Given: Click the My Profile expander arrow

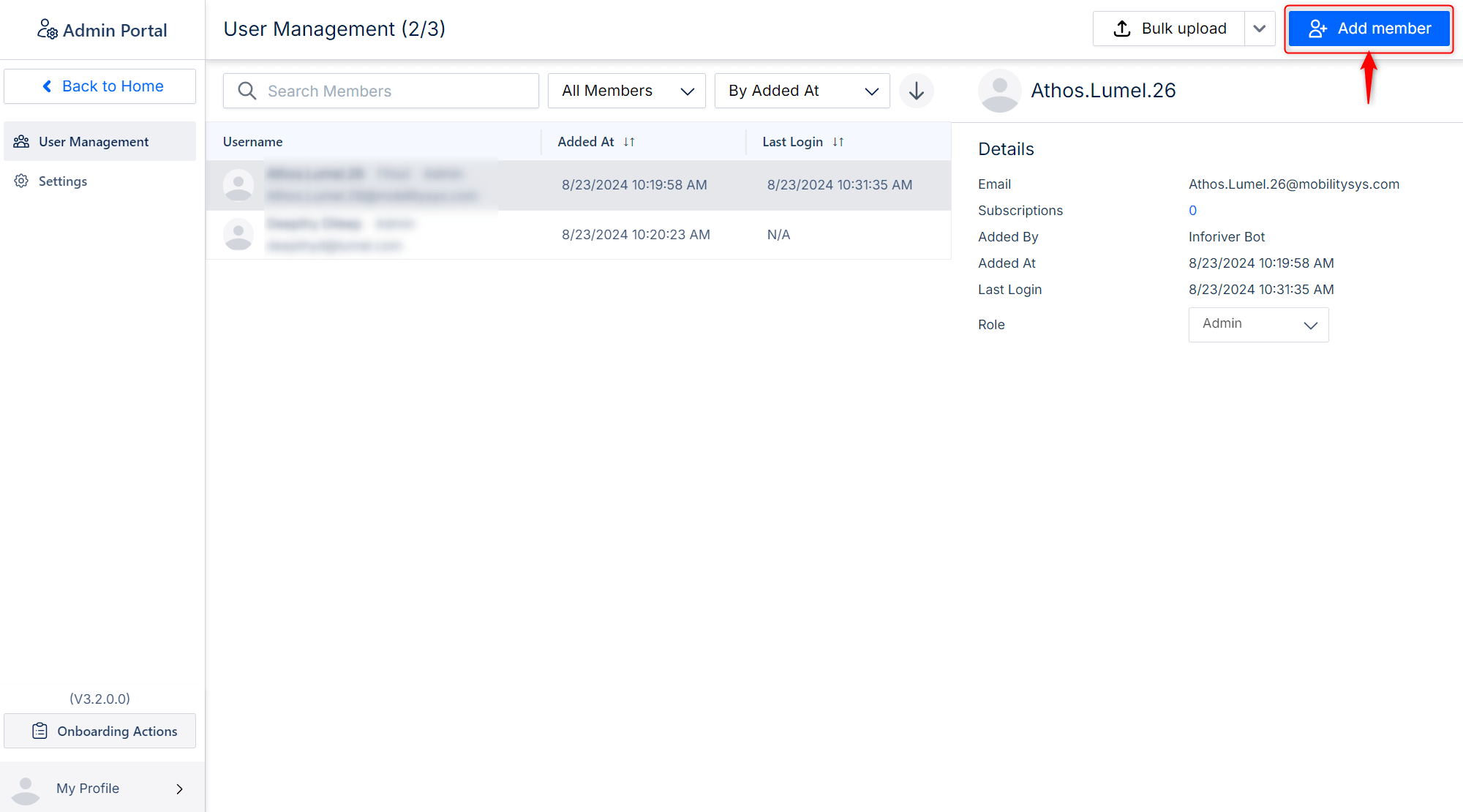Looking at the screenshot, I should point(181,788).
